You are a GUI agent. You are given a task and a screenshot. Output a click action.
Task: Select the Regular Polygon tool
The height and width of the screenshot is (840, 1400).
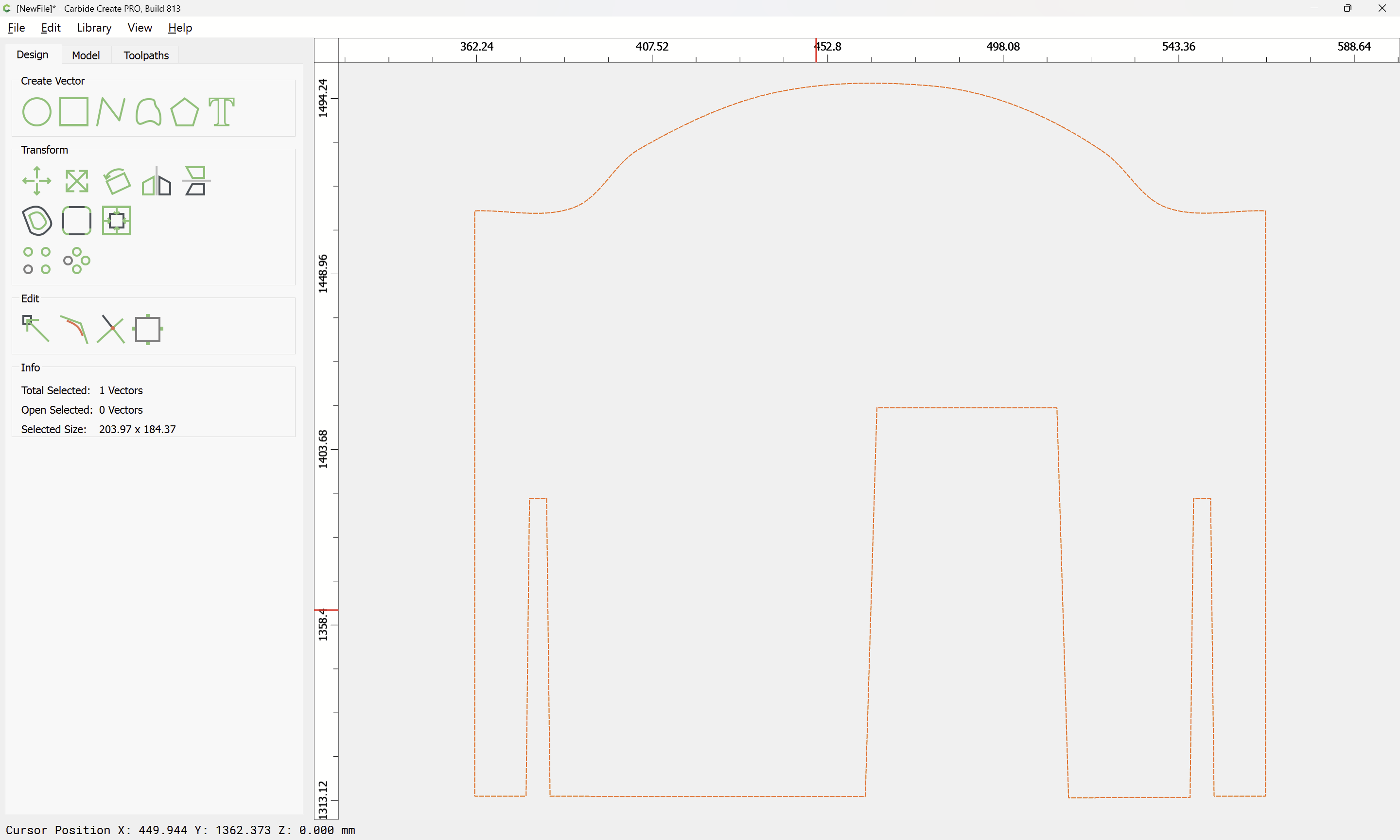coord(184,111)
